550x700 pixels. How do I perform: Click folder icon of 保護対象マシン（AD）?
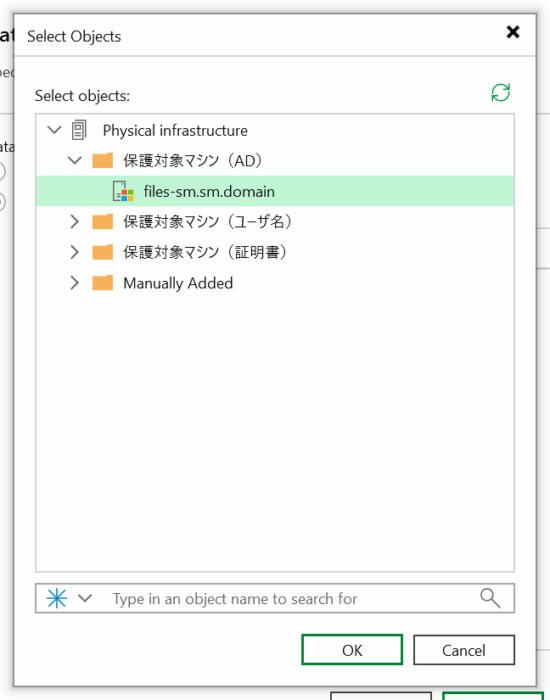click(102, 160)
